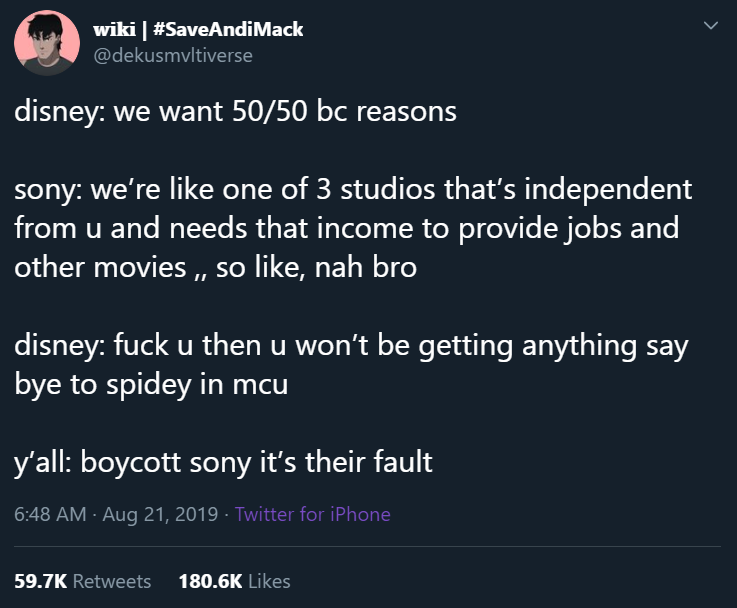Open the 'Likes' label list
Viewport: 737px width, 608px height.
tap(269, 581)
